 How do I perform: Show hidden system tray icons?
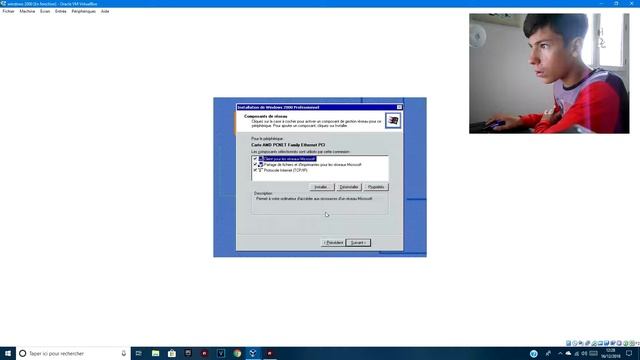(560, 353)
